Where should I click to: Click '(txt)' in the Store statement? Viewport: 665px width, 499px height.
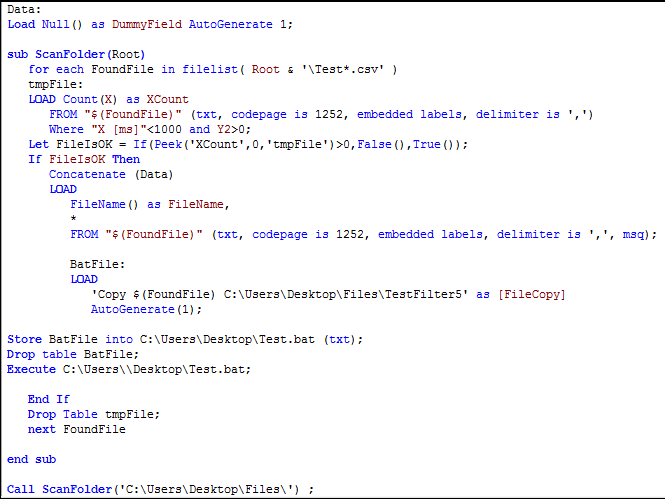tap(340, 340)
